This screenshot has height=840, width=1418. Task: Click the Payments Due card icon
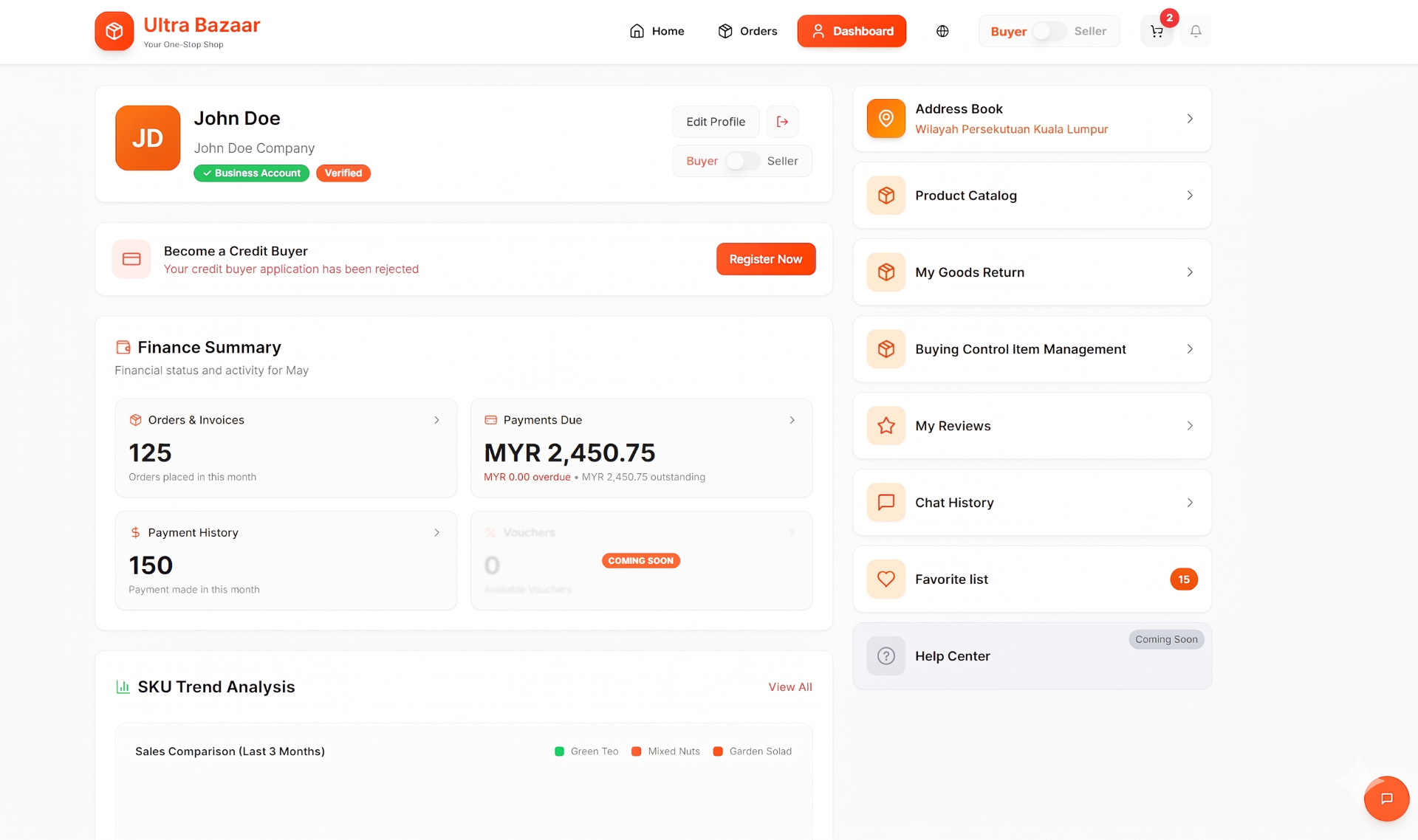coord(490,420)
